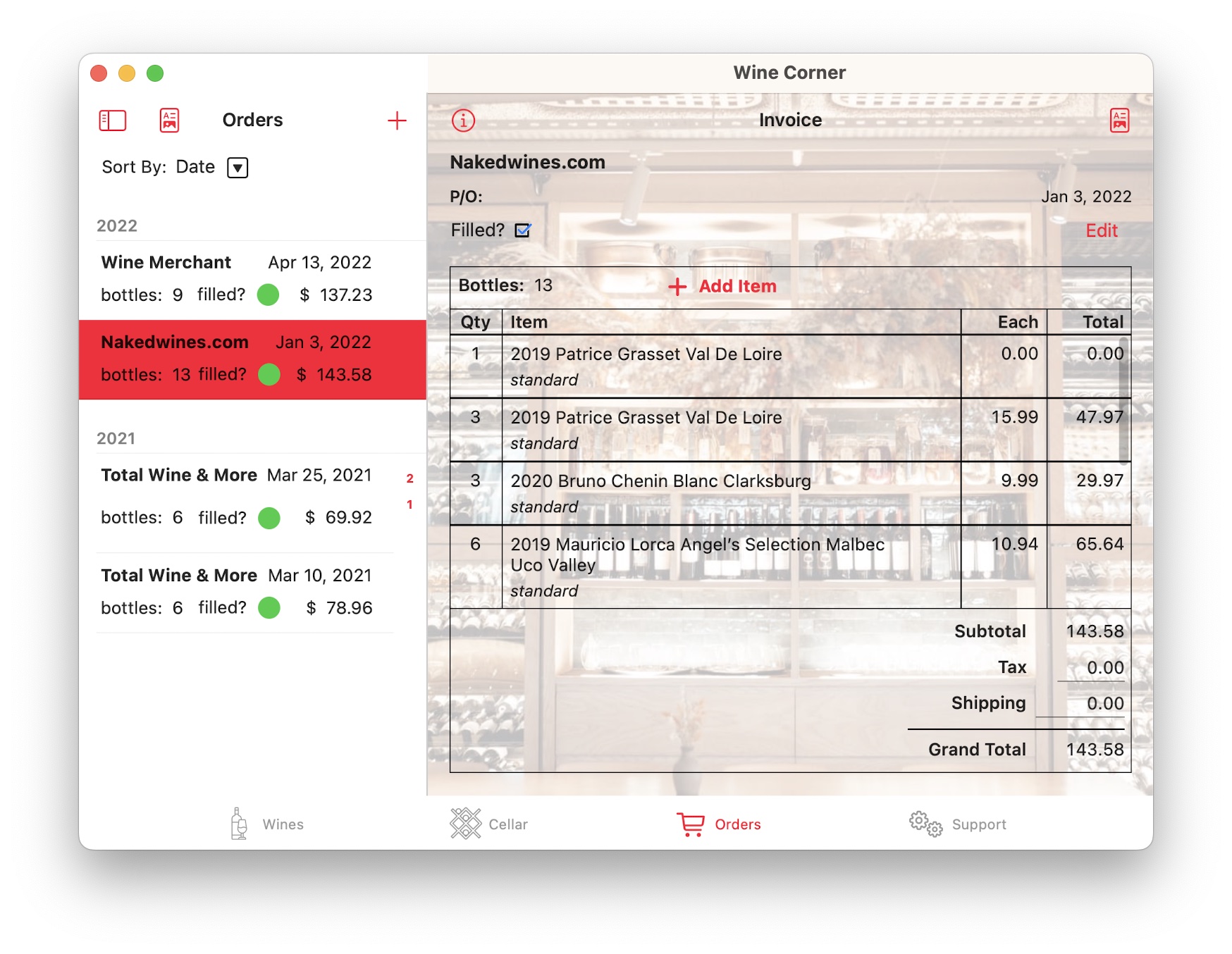Screen dimensions: 1232x954
Task: Toggle the Filled? checkbox on invoice
Action: pos(523,230)
